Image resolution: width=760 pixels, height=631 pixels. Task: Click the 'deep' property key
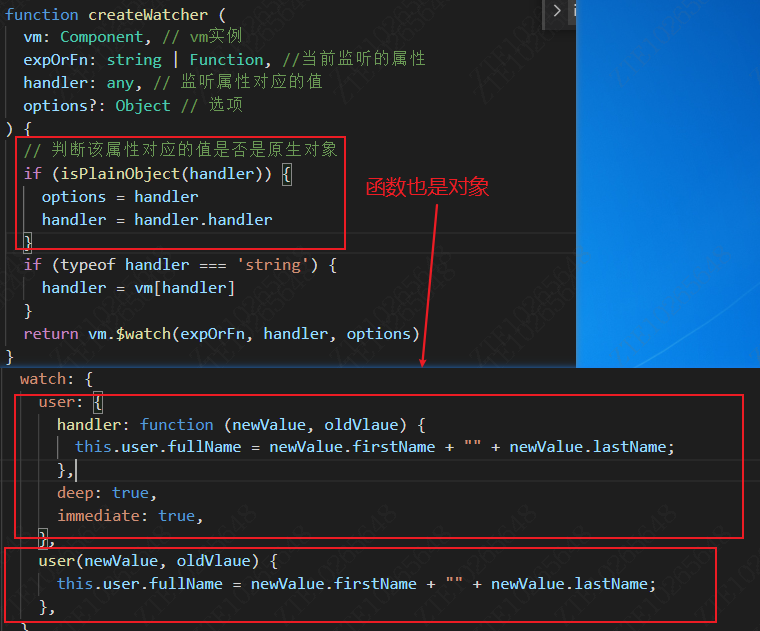76,493
